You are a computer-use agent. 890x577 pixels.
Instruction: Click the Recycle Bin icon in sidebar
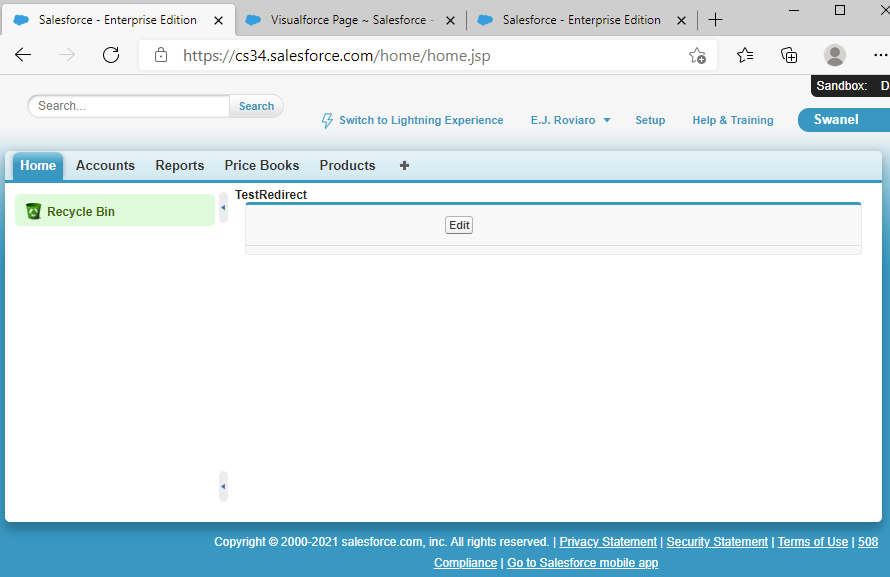33,211
